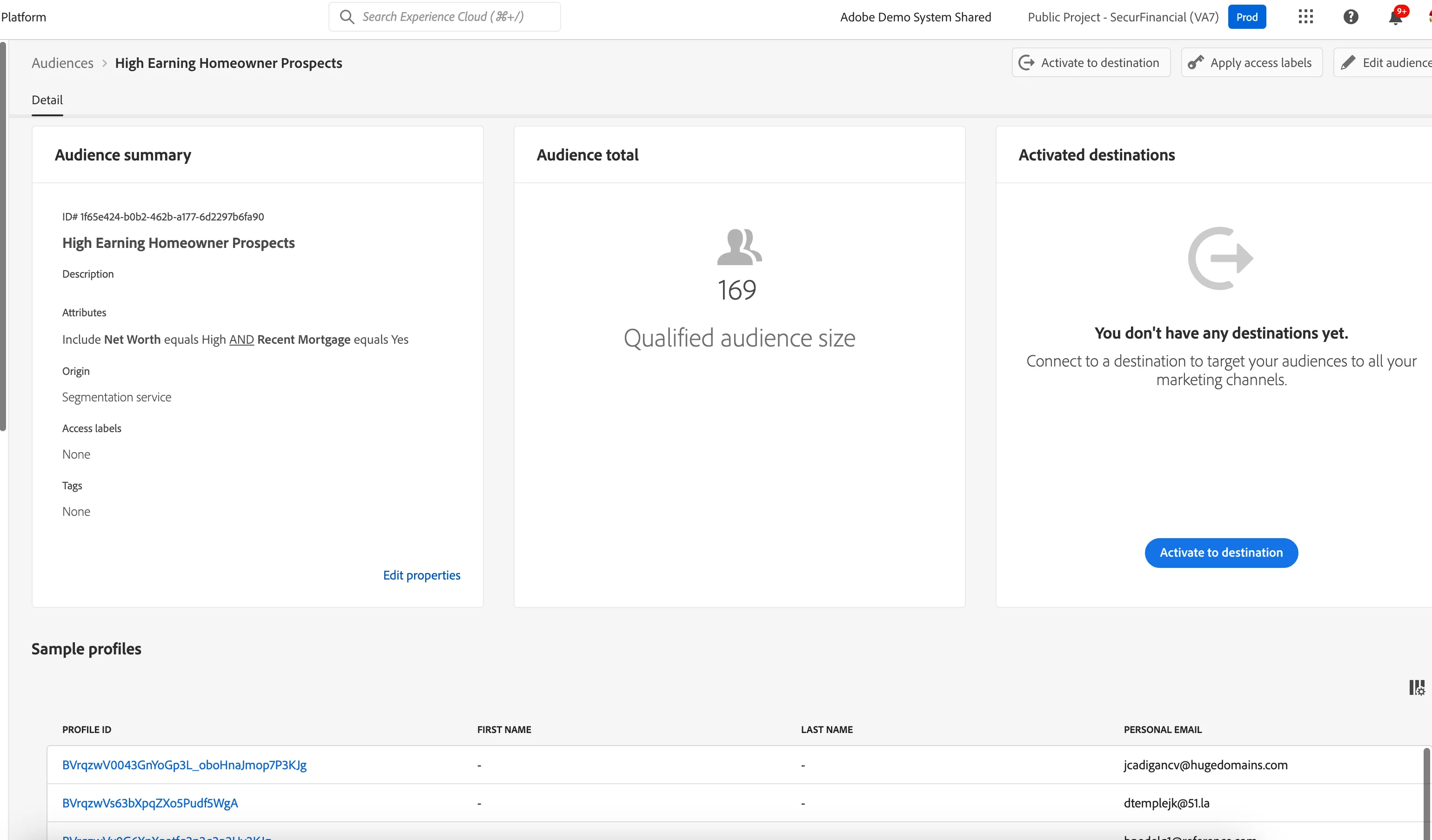Click the blue Activate to destination button
The width and height of the screenshot is (1432, 840).
pos(1221,553)
